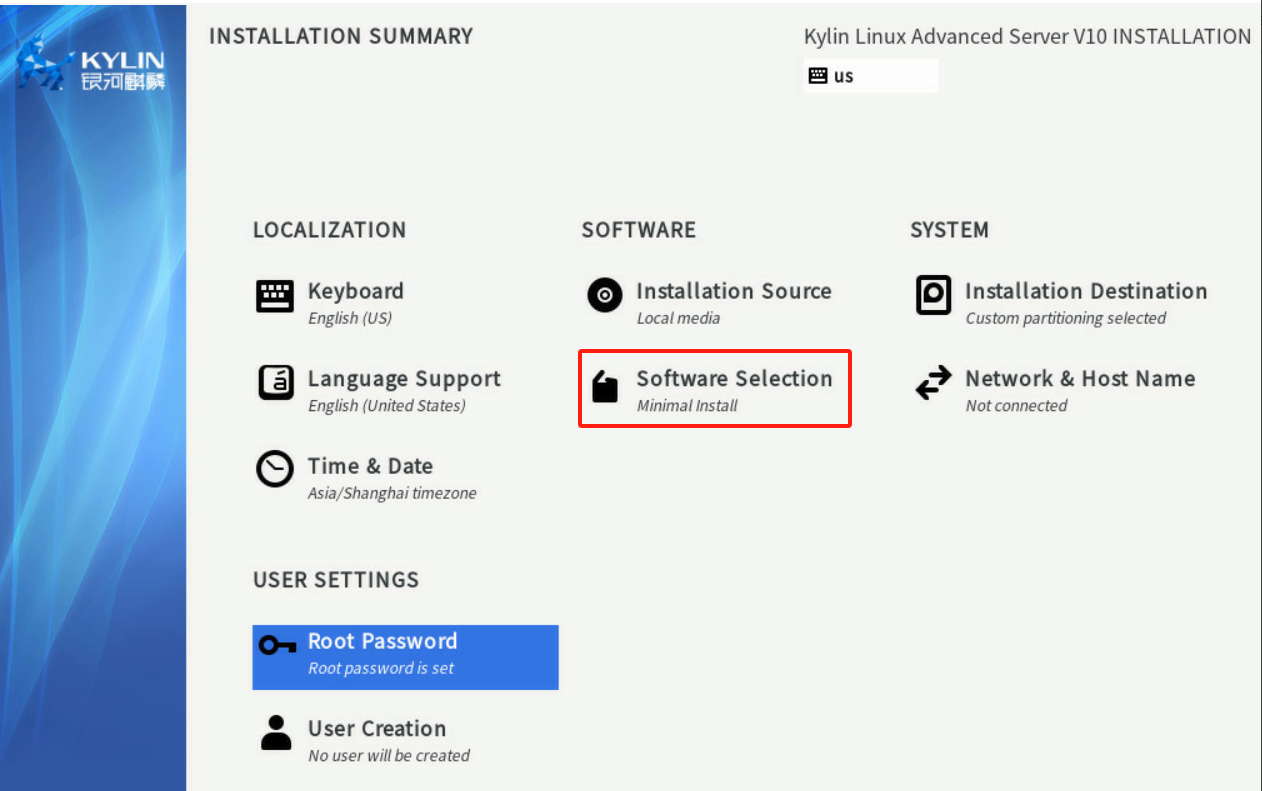Screen dimensions: 1262x791
Task: Configure via the Network & Host Name label
Action: (1080, 379)
